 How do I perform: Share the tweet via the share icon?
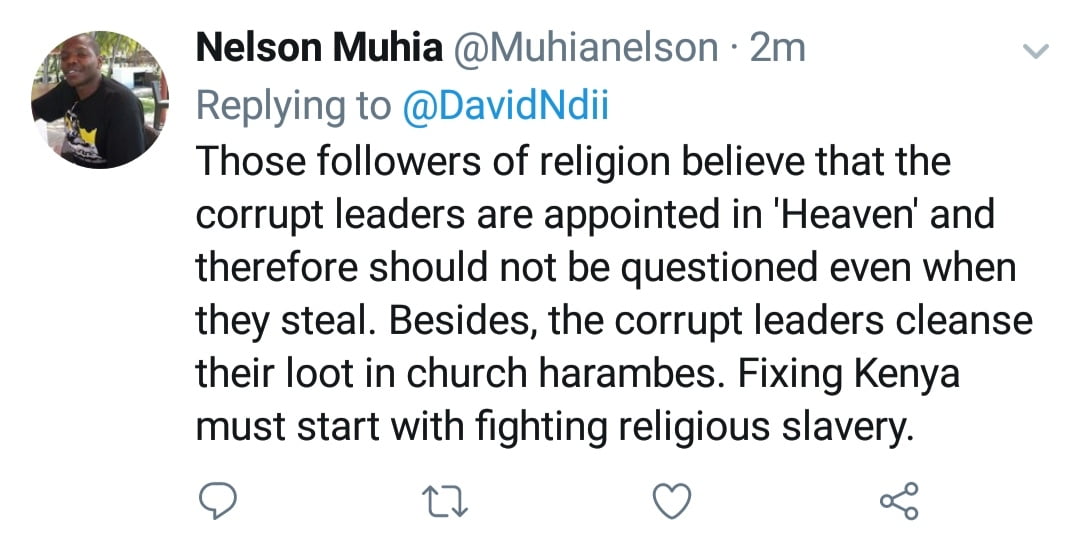click(x=898, y=499)
